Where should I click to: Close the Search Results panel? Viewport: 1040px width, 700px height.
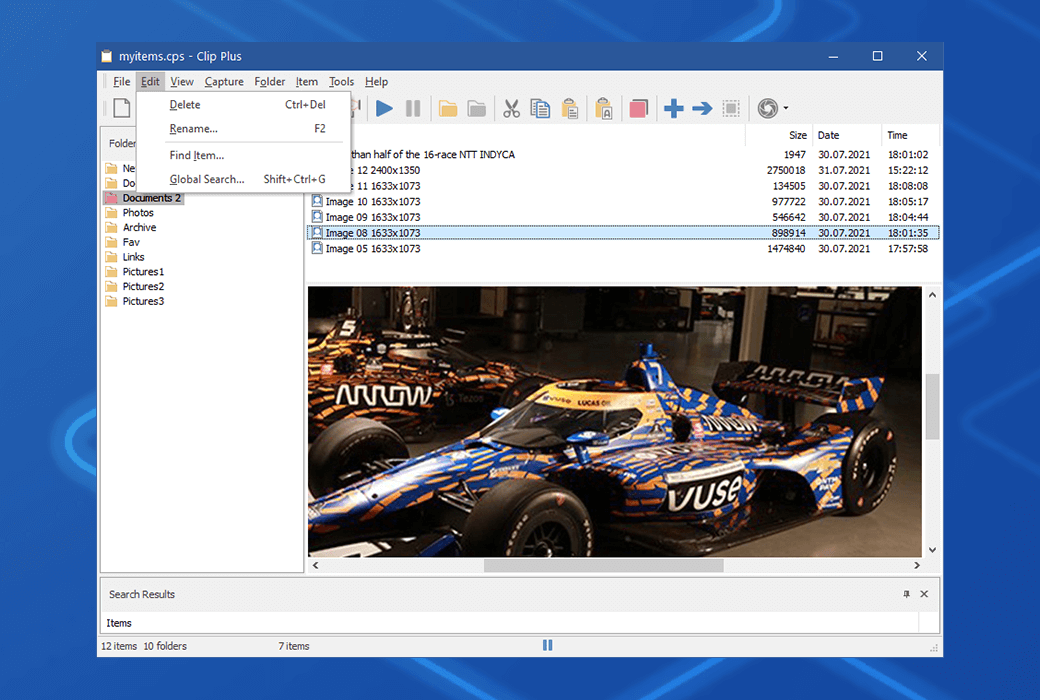(x=924, y=594)
